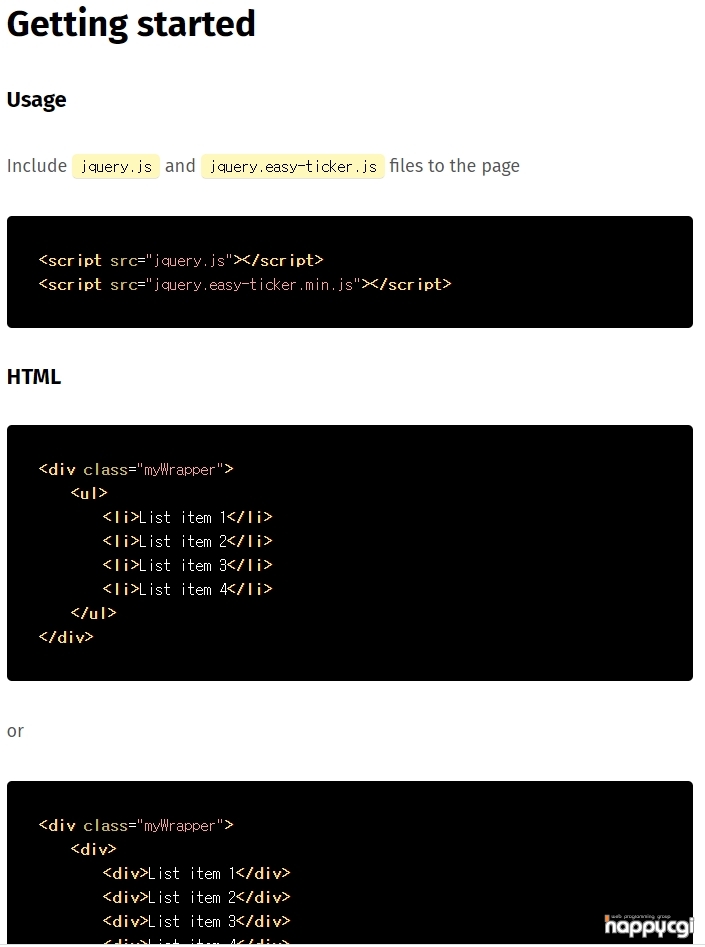This screenshot has width=705, height=947.
Task: Click the opening ul tag line
Action: 89,493
